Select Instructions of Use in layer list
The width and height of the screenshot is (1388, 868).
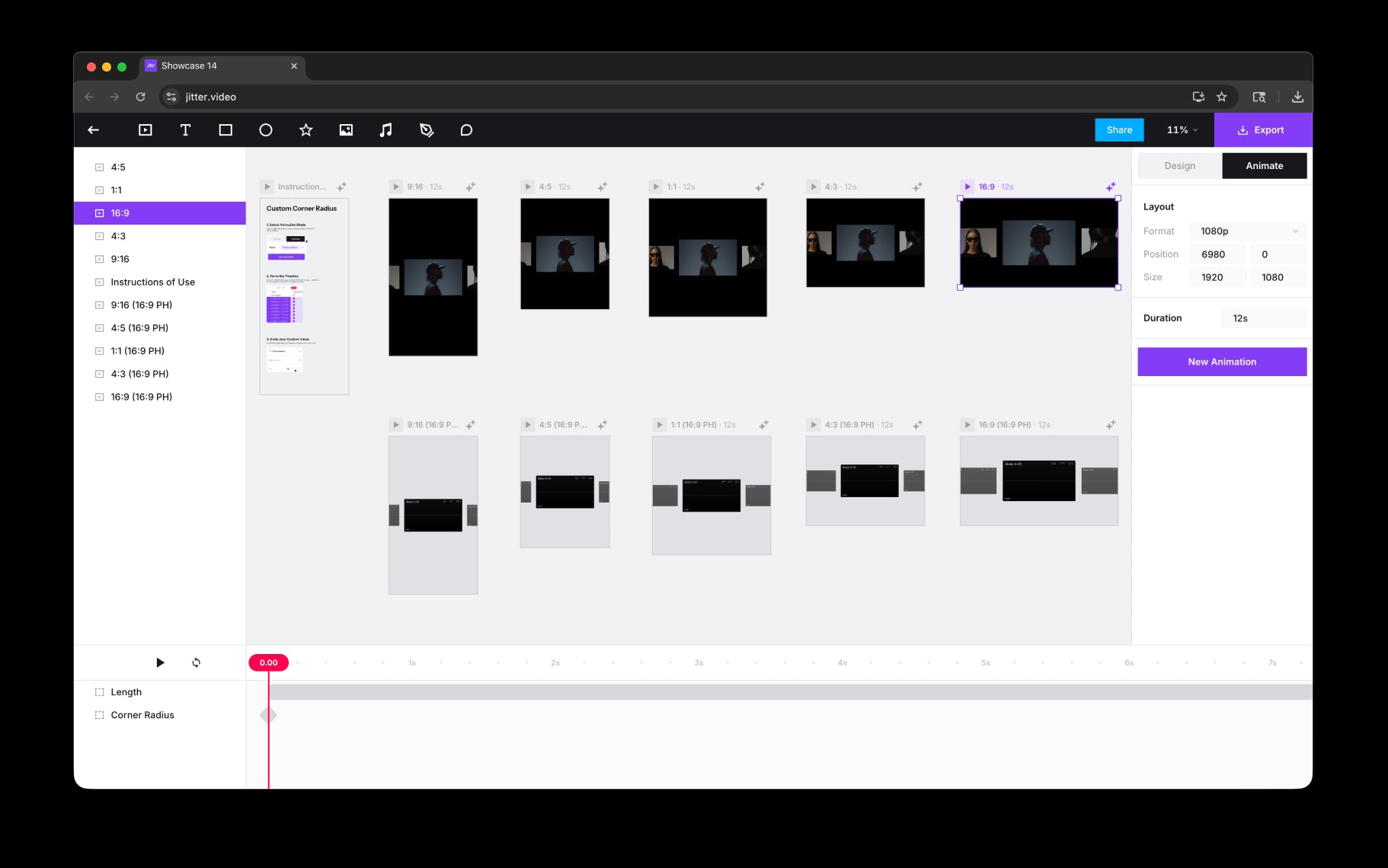[152, 282]
